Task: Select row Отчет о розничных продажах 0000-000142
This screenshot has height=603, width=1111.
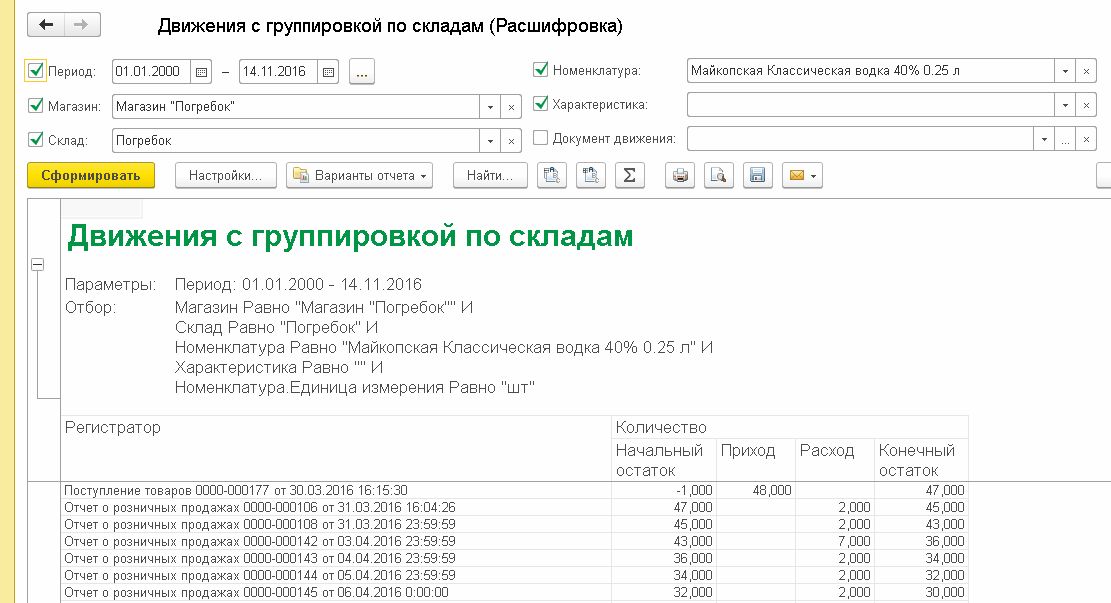Action: [514, 541]
